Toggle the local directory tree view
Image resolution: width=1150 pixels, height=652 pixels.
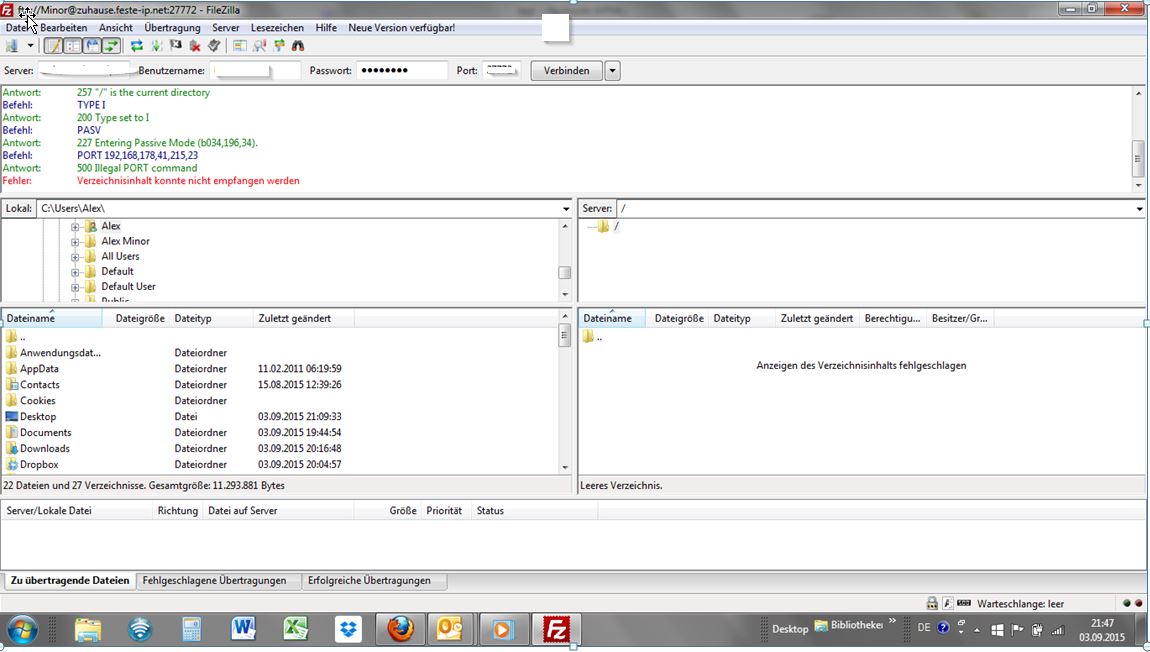coord(73,46)
